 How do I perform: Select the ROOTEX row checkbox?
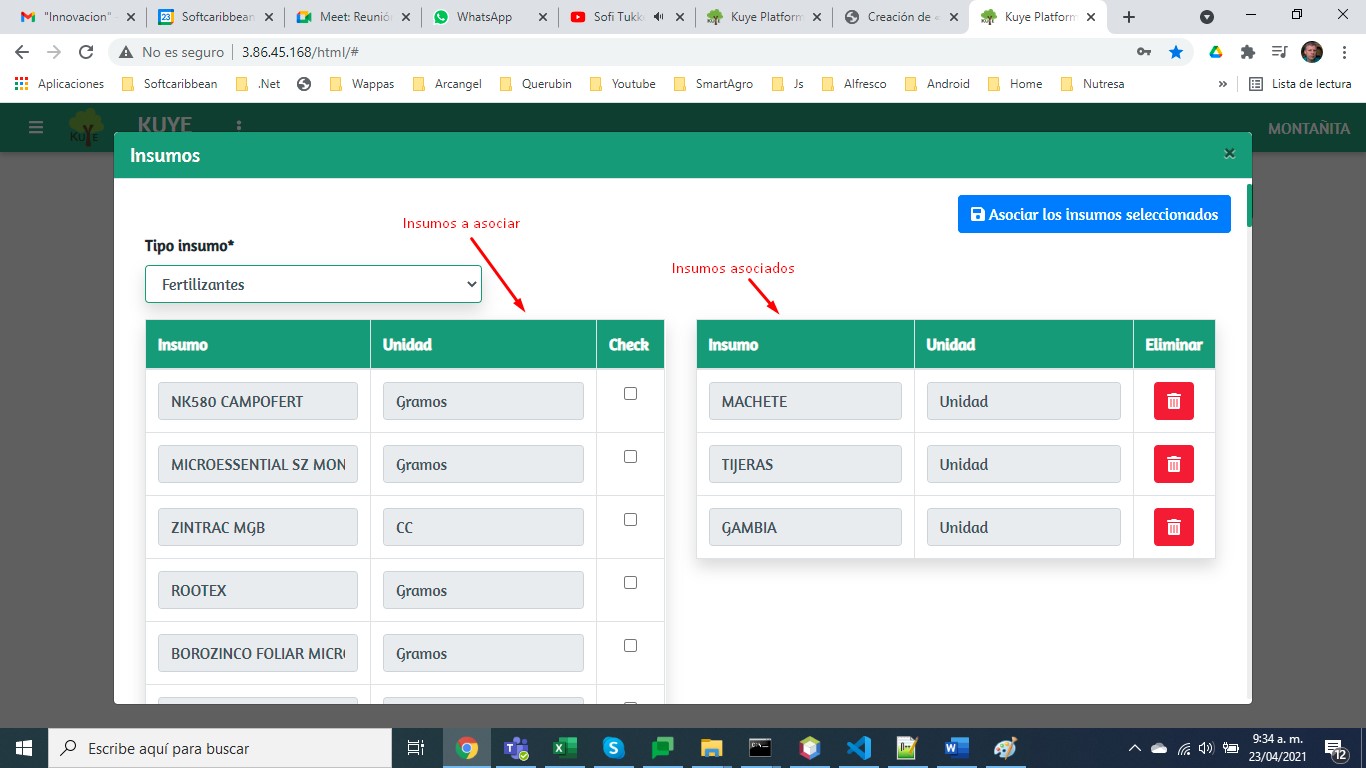[x=630, y=583]
